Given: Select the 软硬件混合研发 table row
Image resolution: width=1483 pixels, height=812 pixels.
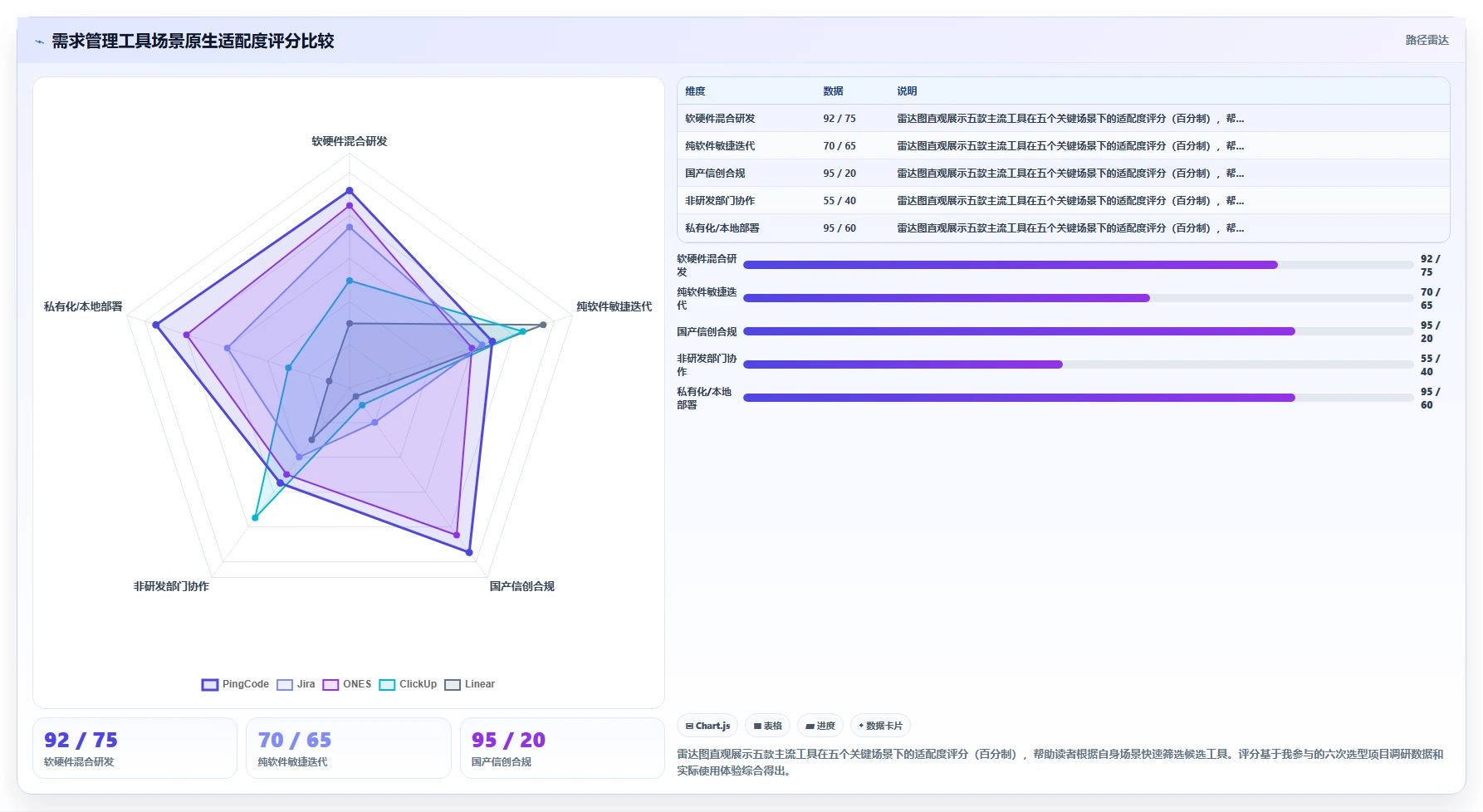Looking at the screenshot, I should pos(1064,119).
